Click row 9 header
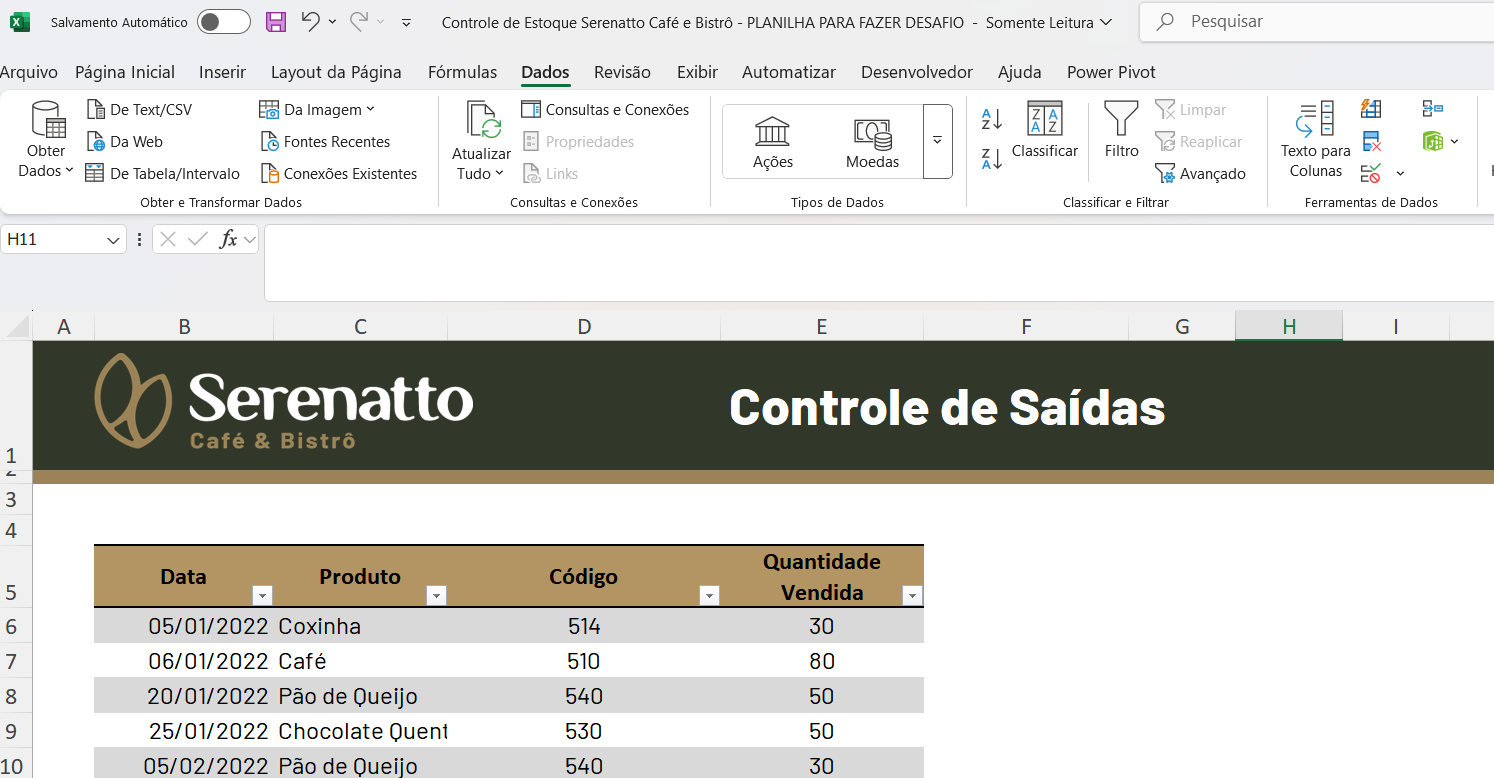The width and height of the screenshot is (1494, 778). 15,731
